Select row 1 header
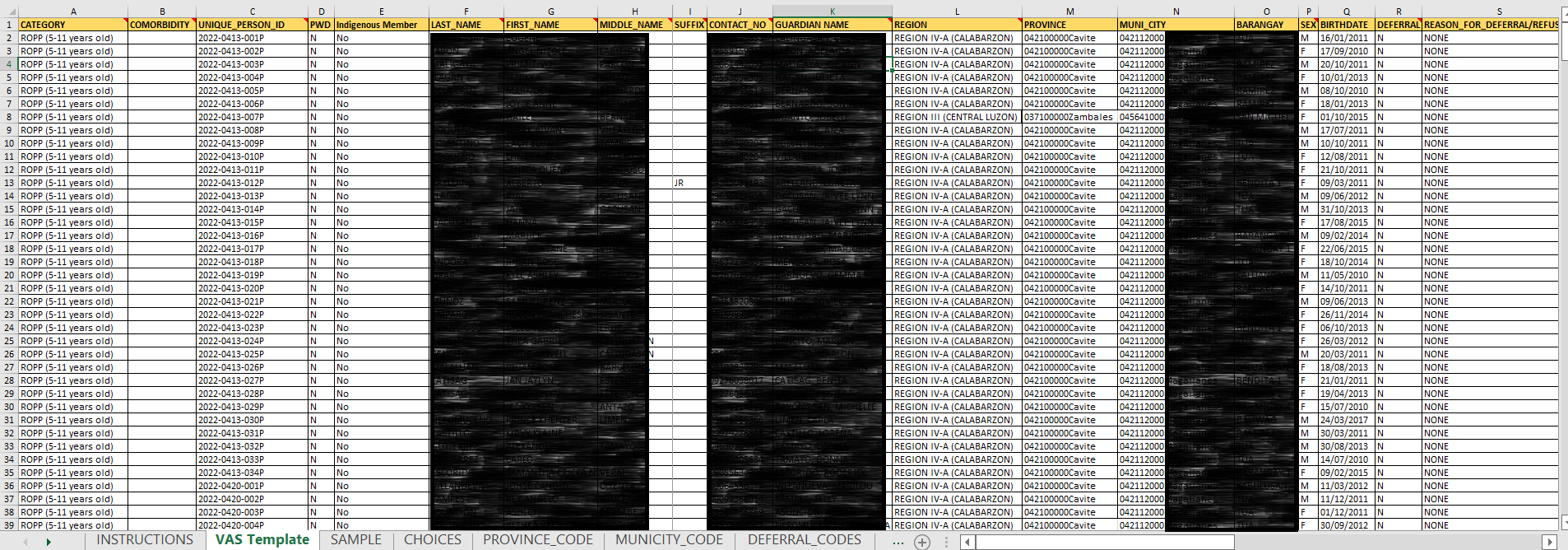This screenshot has height=550, width=1568. click(x=9, y=25)
